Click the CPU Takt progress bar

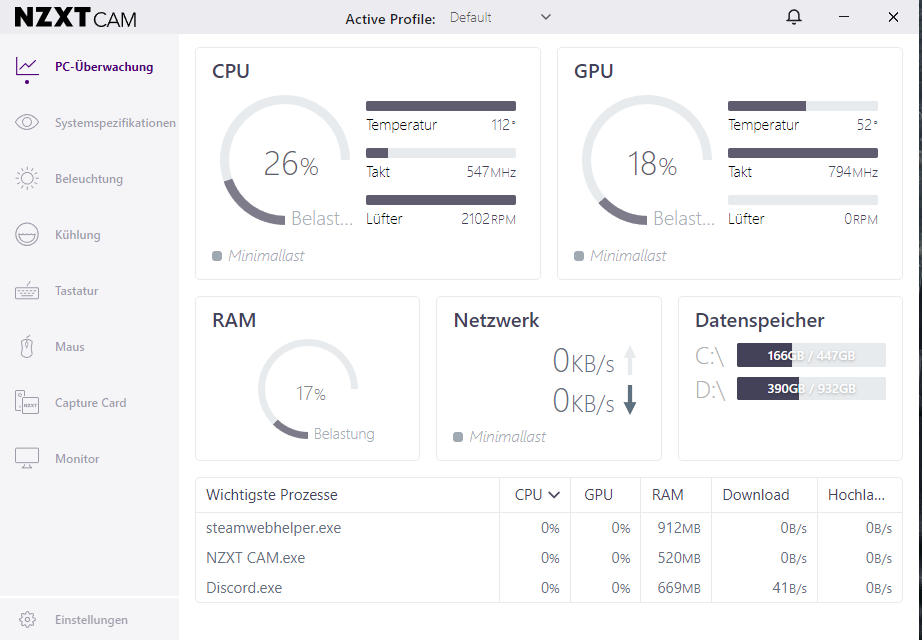[440, 153]
